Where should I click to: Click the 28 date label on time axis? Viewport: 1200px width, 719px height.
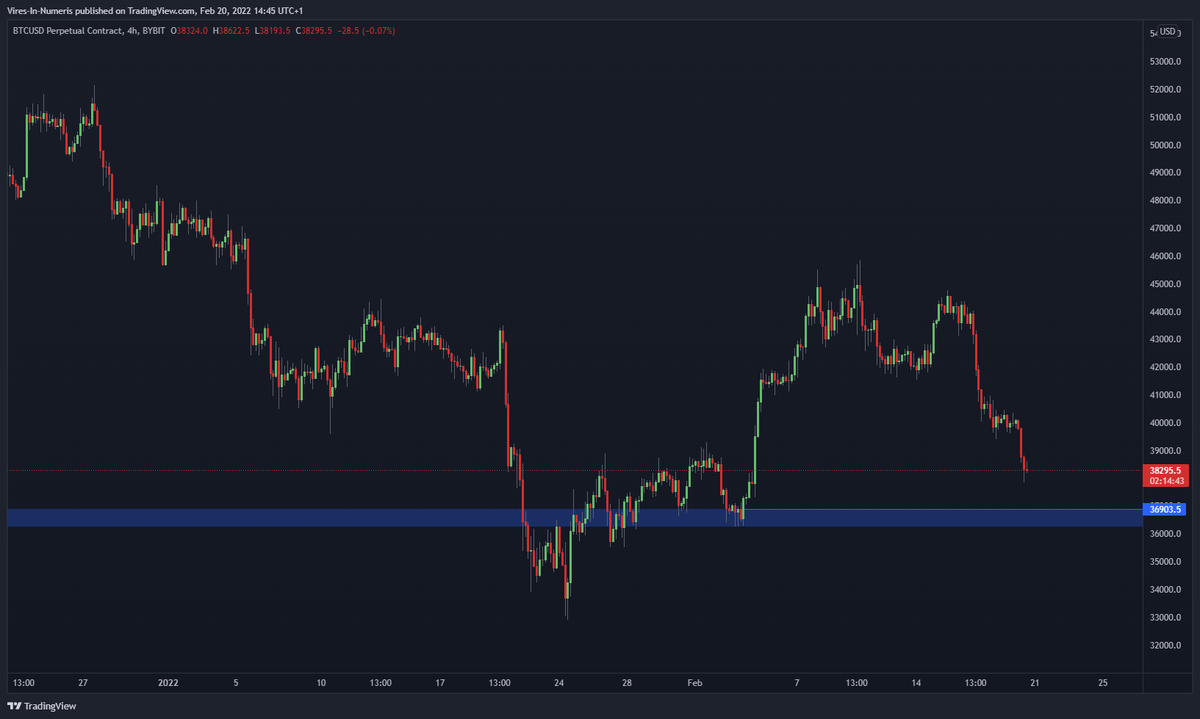click(627, 683)
